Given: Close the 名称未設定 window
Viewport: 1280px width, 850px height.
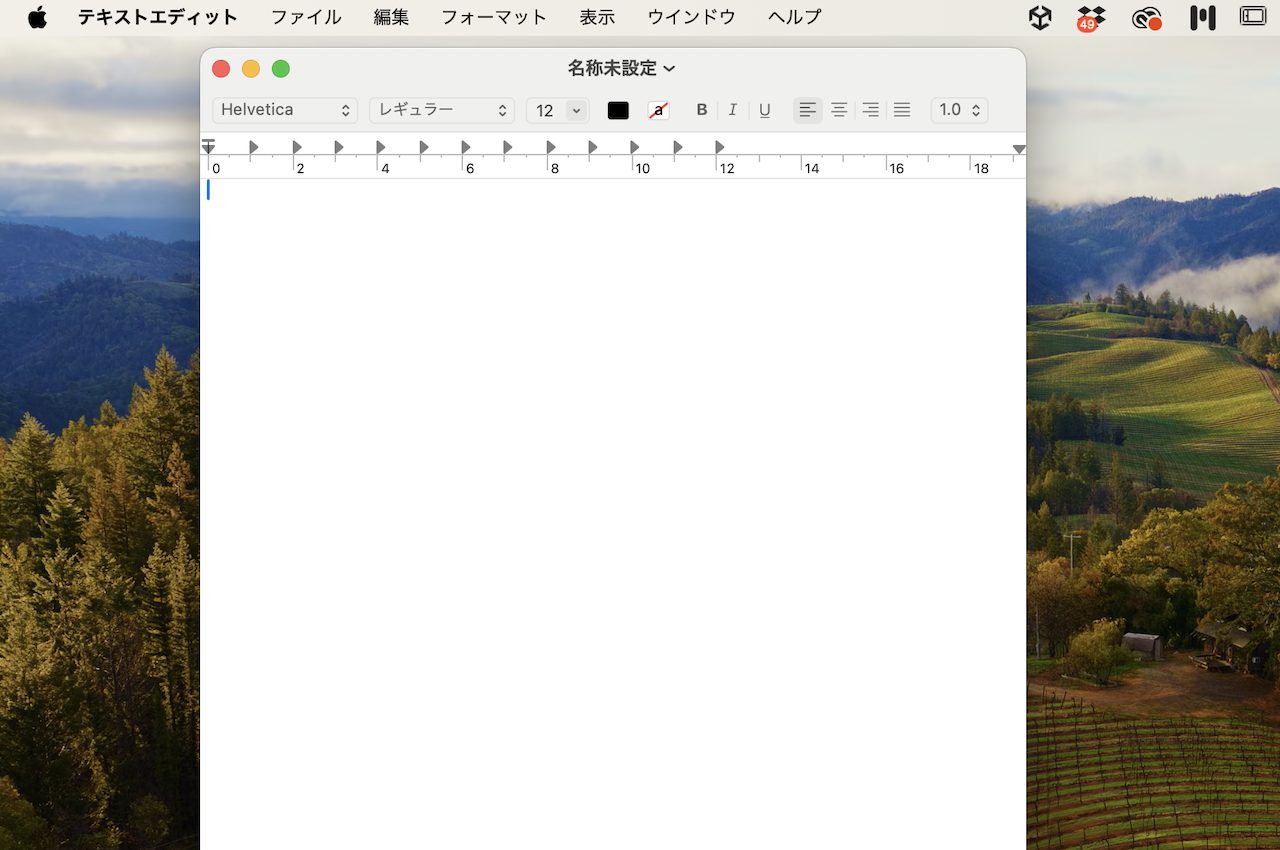Looking at the screenshot, I should coord(221,69).
